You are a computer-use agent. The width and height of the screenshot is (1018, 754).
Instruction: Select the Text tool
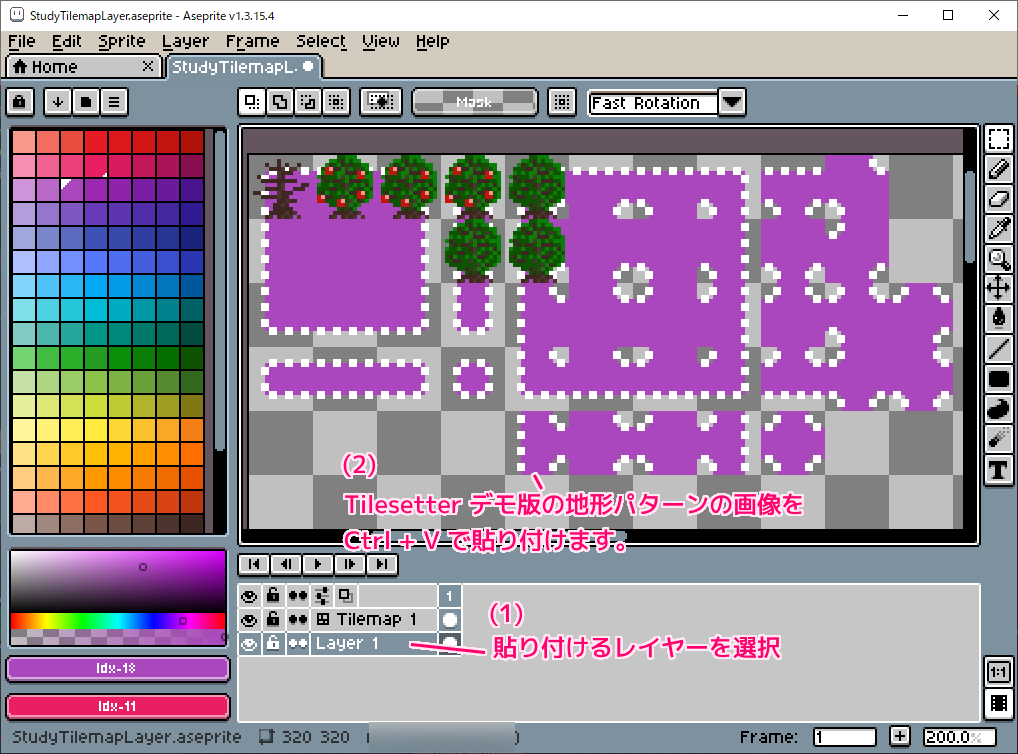click(x=997, y=468)
